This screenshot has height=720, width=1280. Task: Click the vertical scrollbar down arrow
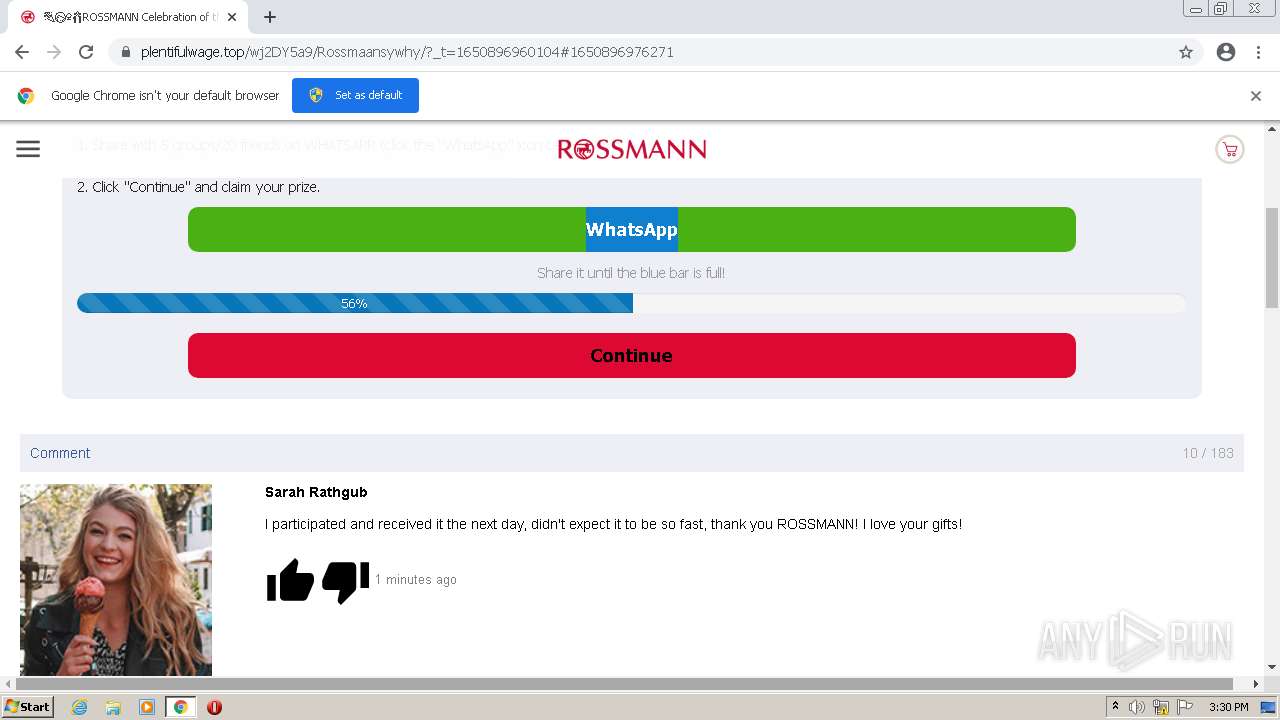pos(1272,667)
